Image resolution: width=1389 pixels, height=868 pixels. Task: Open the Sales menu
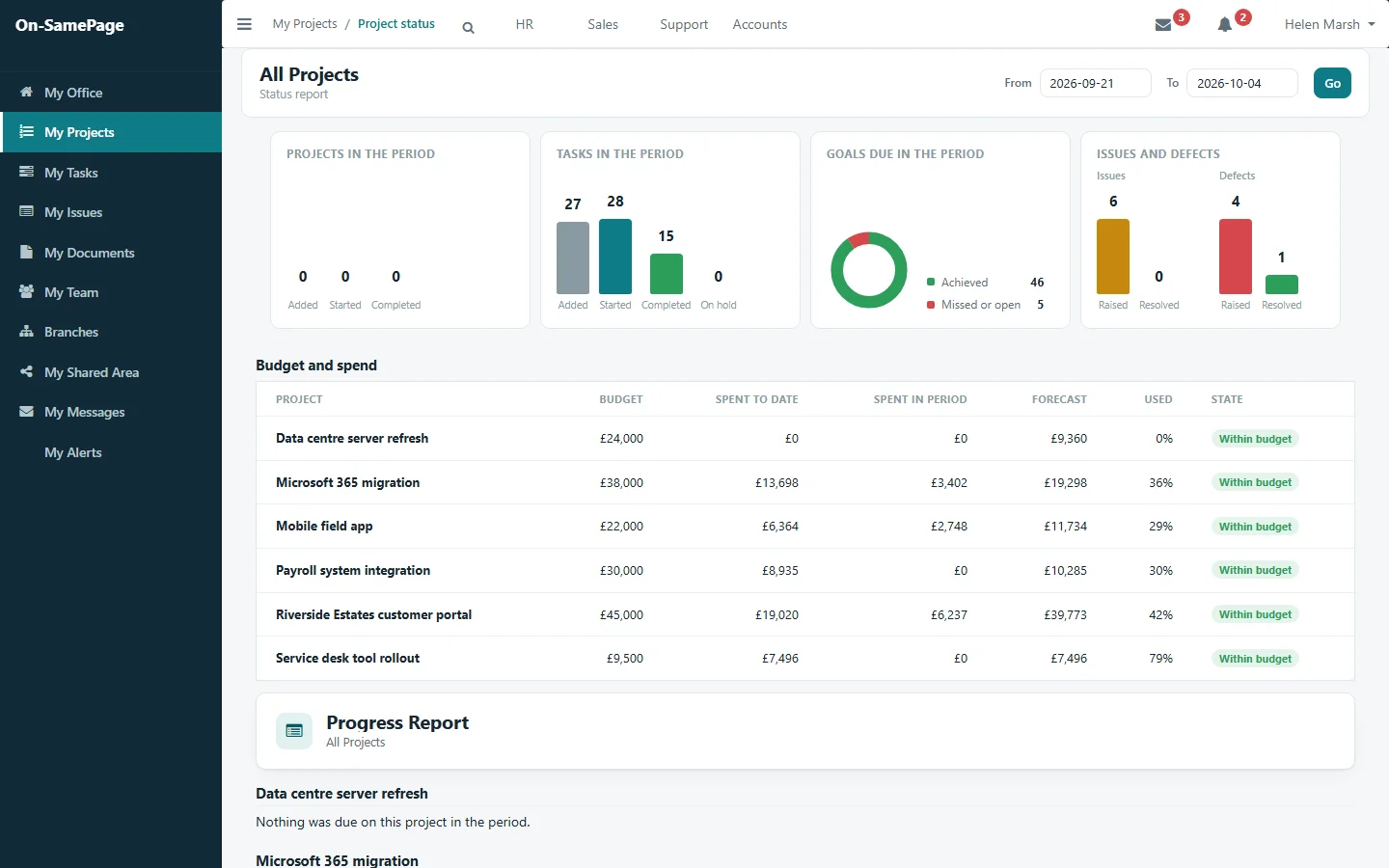point(603,24)
